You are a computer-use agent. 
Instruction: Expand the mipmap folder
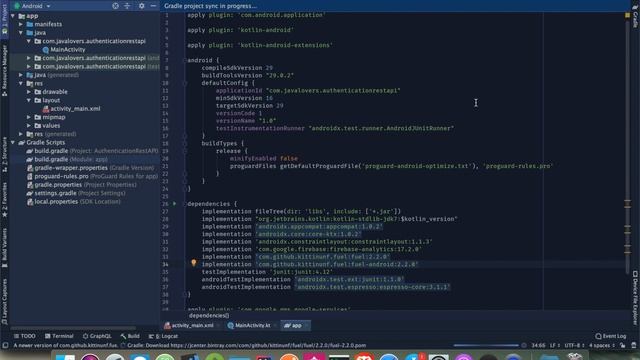tap(29, 117)
